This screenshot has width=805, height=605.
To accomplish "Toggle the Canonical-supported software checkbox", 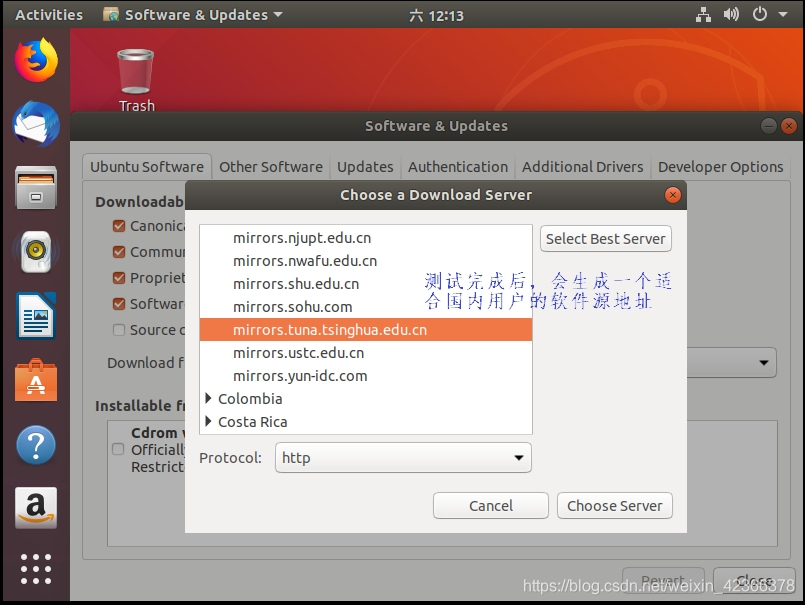I will pos(119,226).
